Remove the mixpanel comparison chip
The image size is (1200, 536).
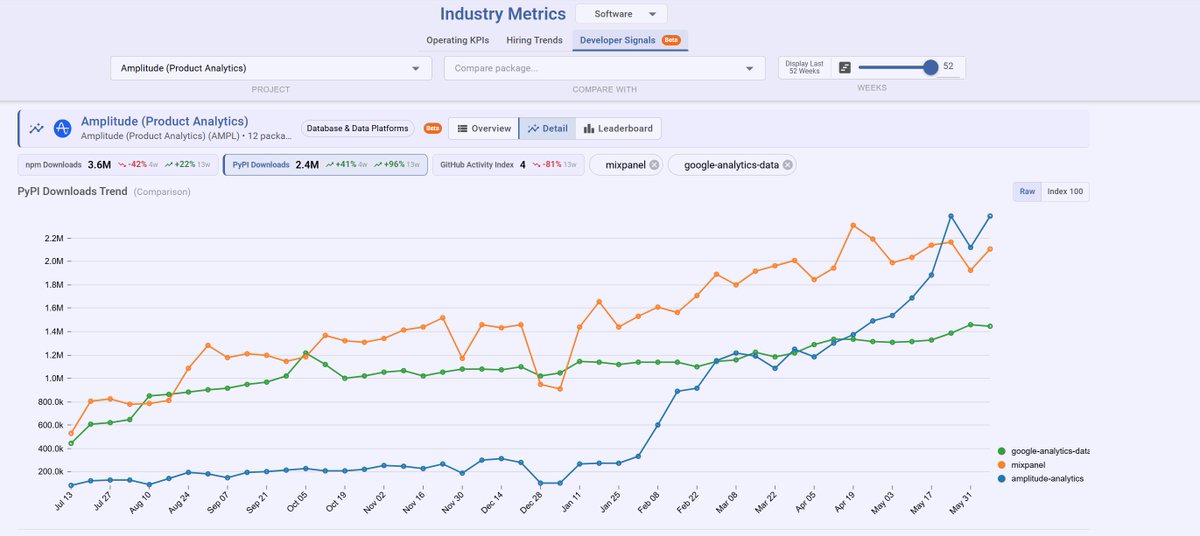(654, 165)
